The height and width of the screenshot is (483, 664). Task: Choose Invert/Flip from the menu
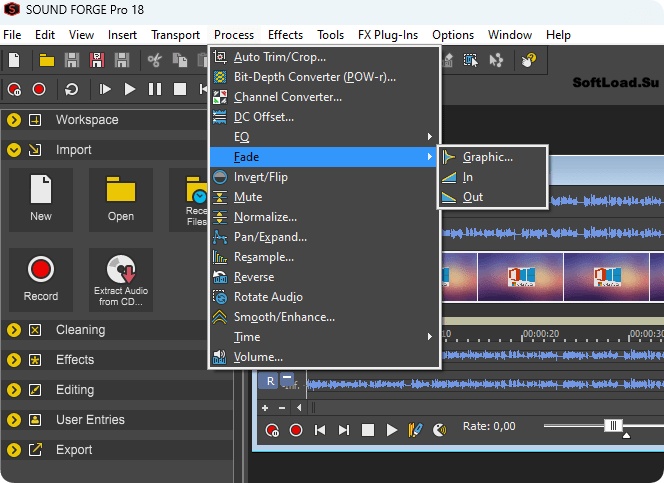click(x=324, y=177)
